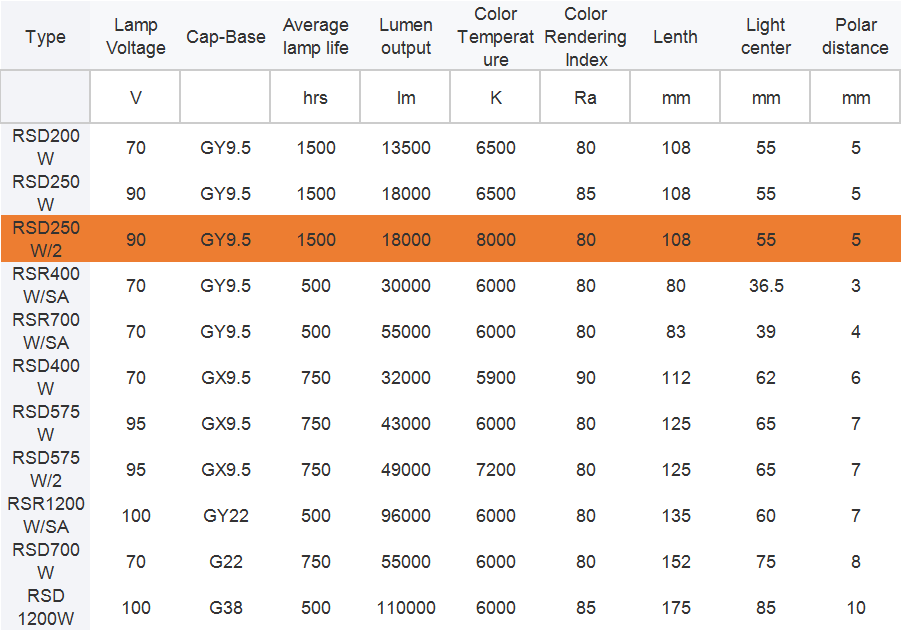Click the V unit cell

click(136, 98)
